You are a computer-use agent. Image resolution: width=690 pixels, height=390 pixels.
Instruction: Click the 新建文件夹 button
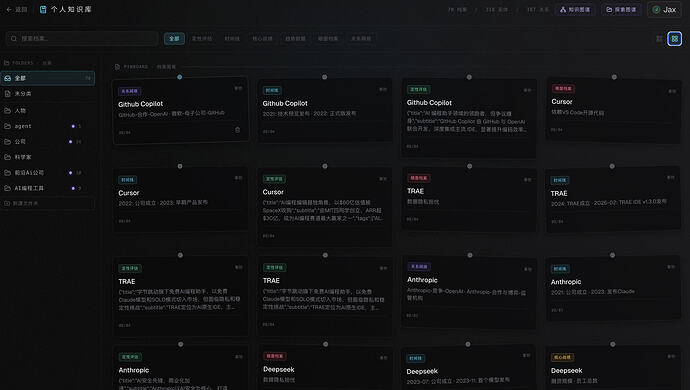tap(48, 203)
